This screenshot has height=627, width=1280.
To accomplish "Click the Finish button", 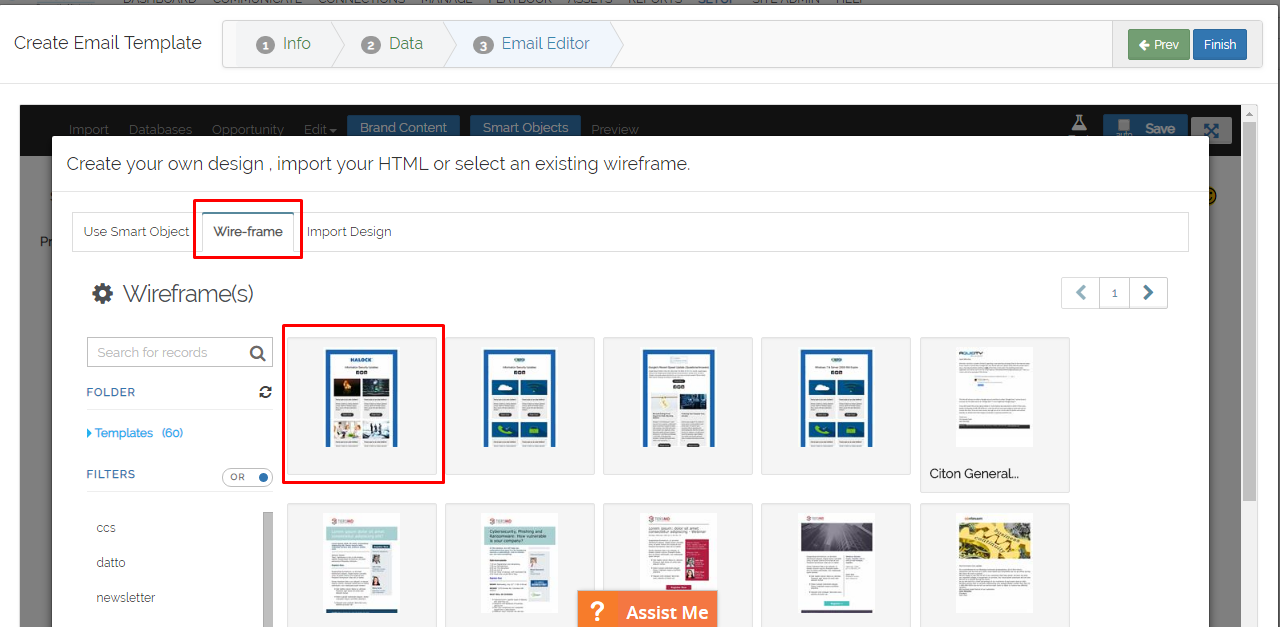I will 1220,44.
